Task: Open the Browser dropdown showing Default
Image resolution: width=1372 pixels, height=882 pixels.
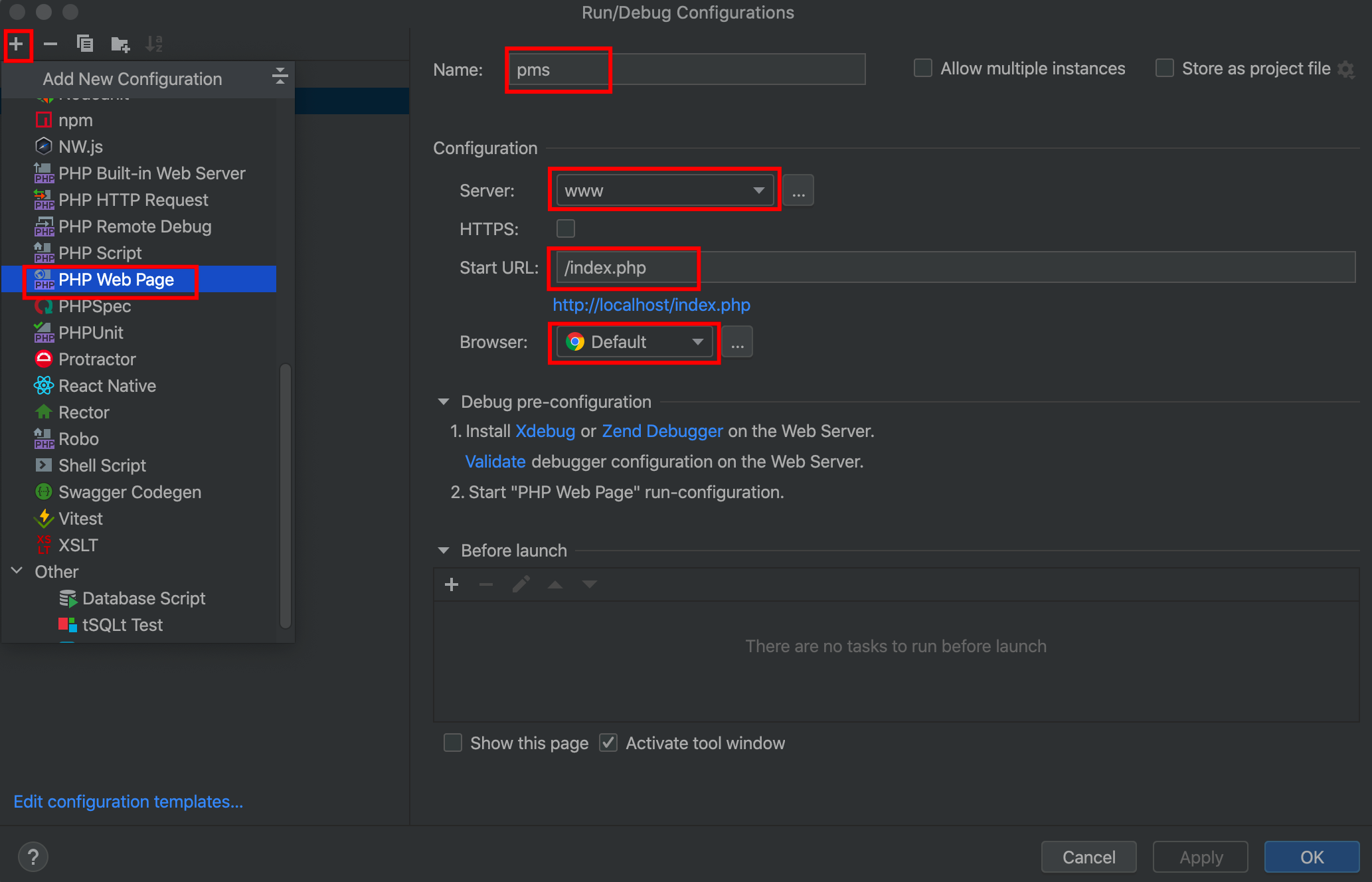Action: pyautogui.click(x=634, y=342)
